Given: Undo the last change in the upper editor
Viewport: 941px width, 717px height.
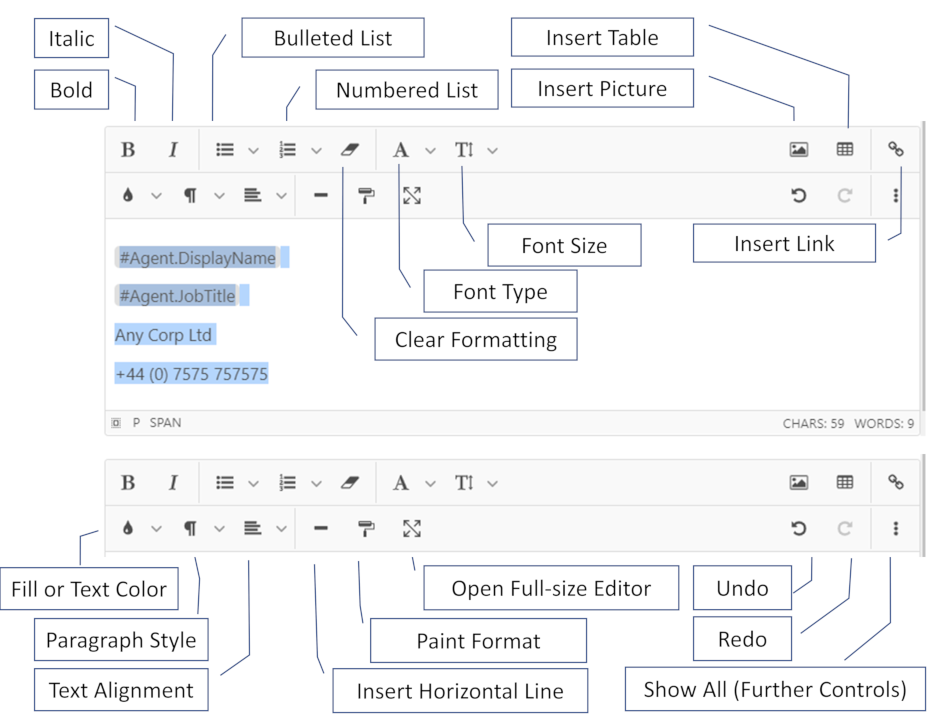Looking at the screenshot, I should (798, 195).
